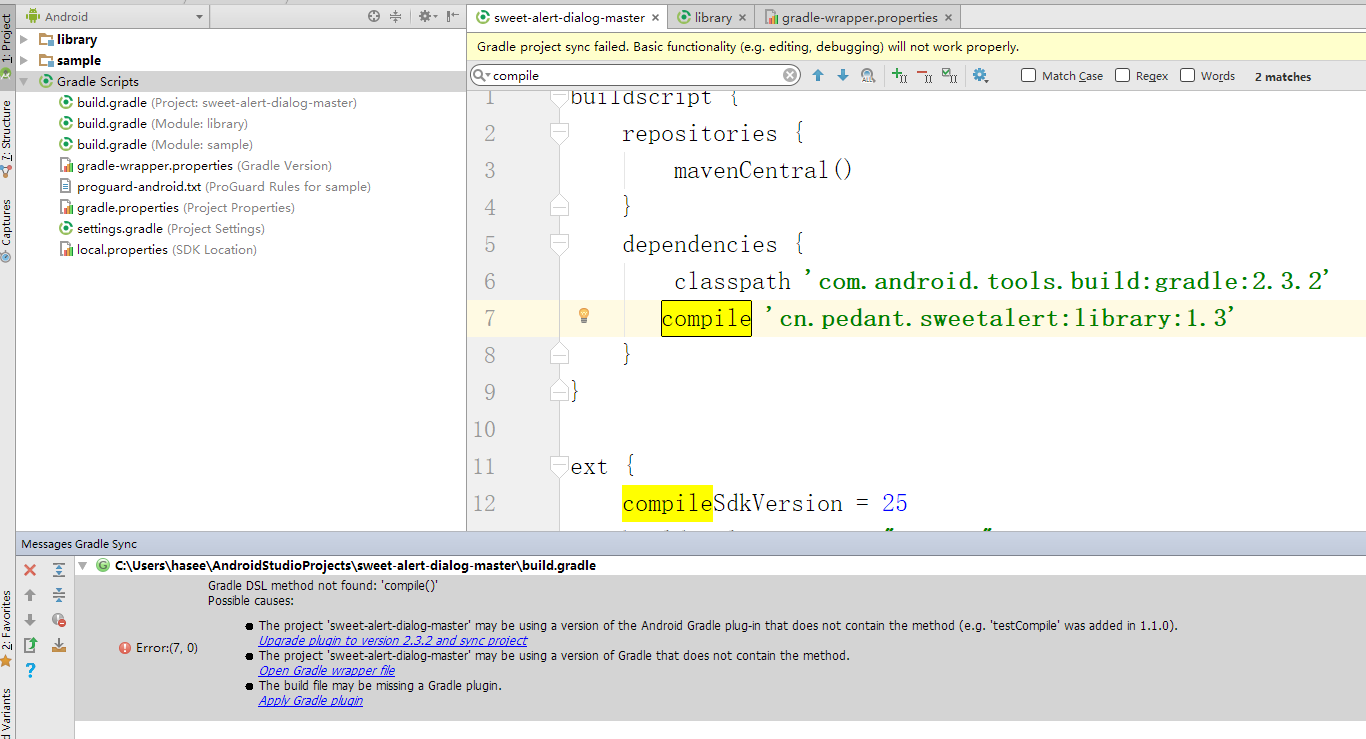Fold the repositories block on line 2
The width and height of the screenshot is (1366, 739).
coord(559,133)
